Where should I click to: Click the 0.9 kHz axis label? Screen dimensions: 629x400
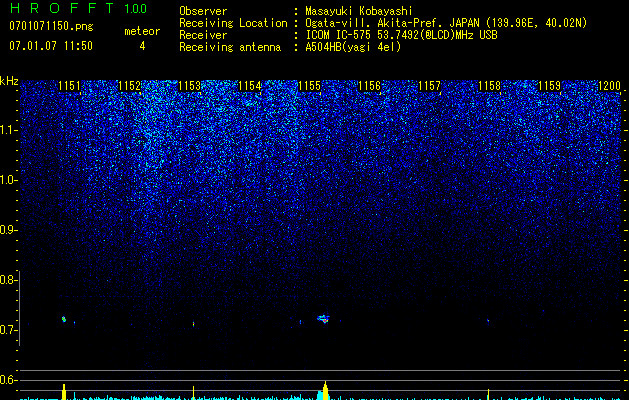8,230
